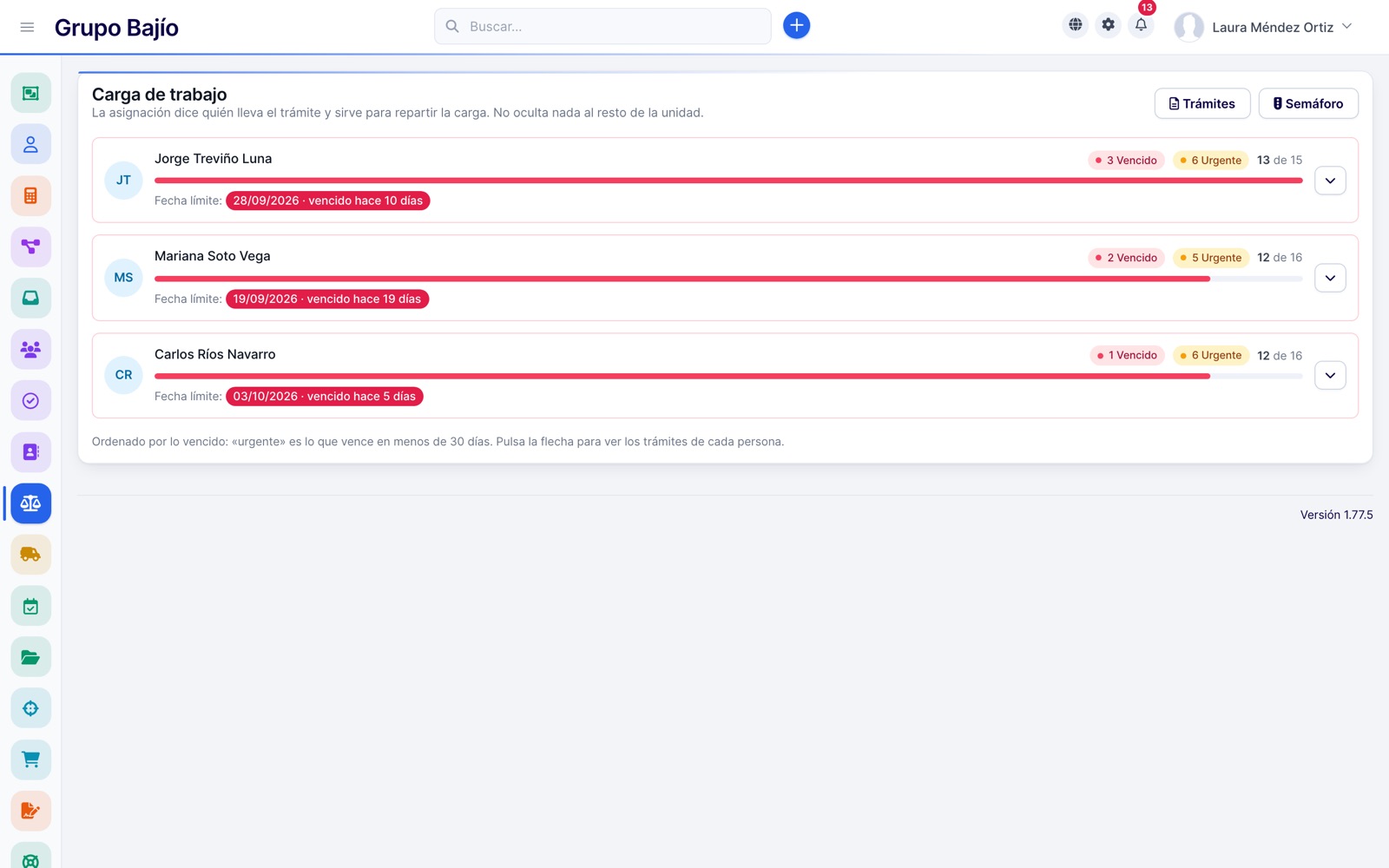The width and height of the screenshot is (1389, 868).
Task: Open the circled checkmark sidebar icon
Action: 30,400
